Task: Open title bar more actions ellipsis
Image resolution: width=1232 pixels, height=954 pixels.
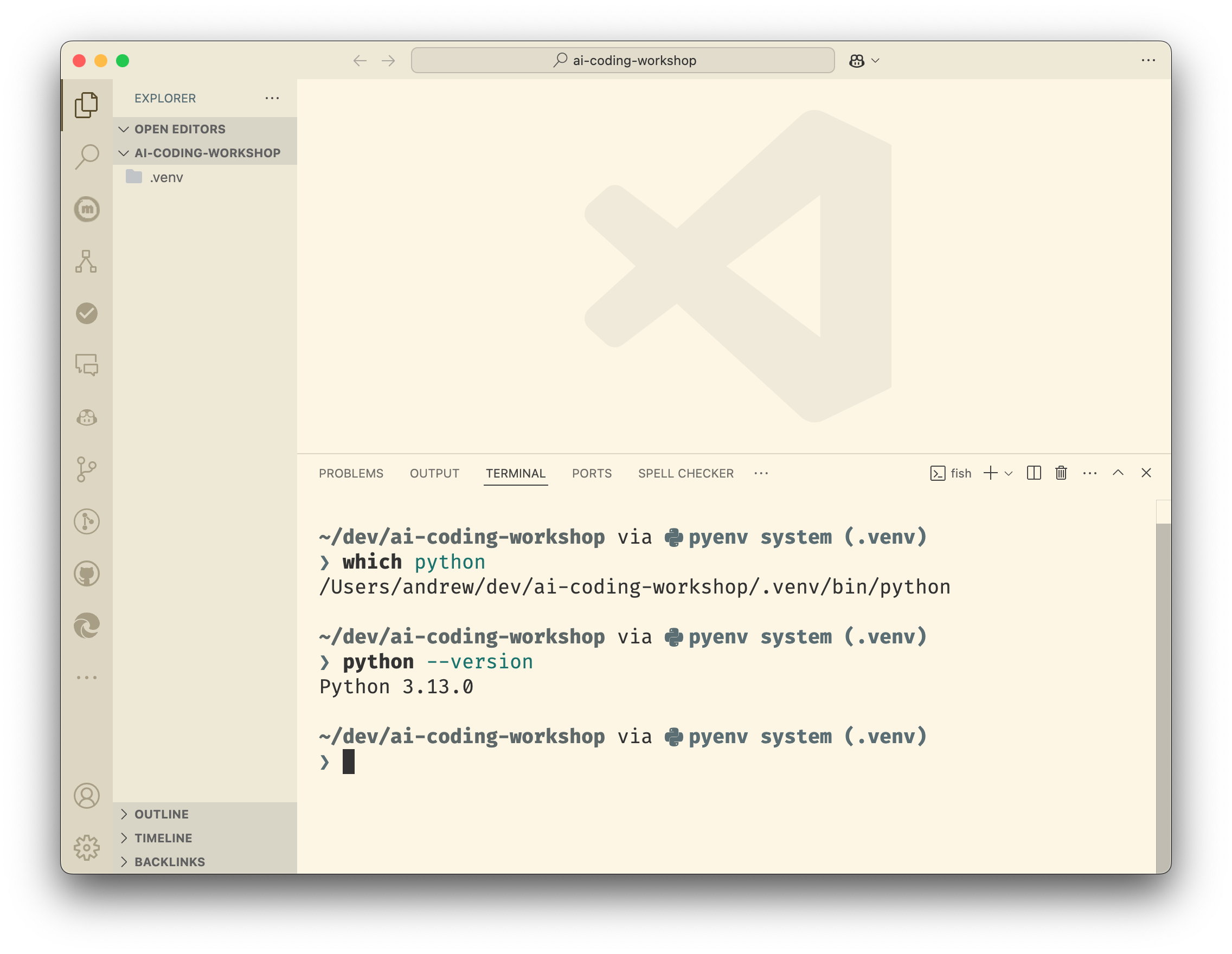Action: [x=1148, y=60]
